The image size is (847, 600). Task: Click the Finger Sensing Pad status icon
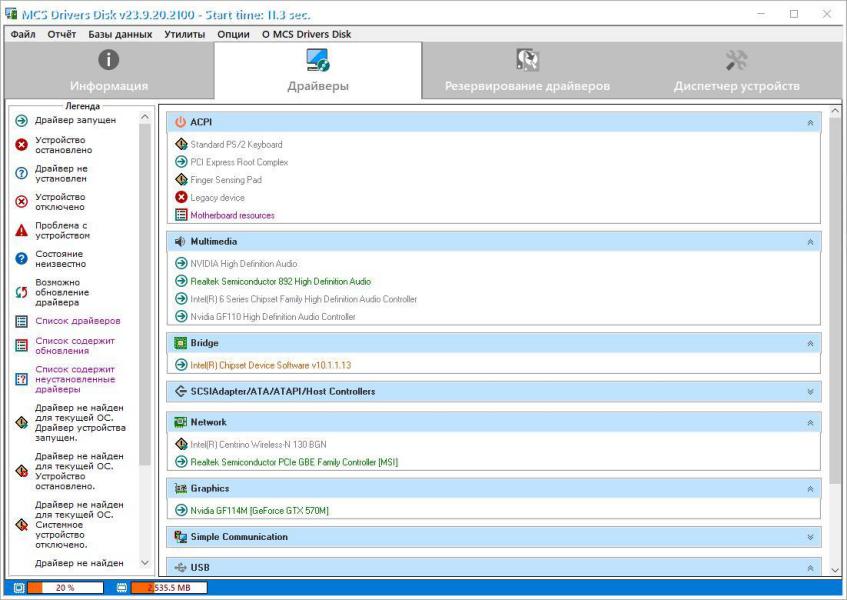182,179
